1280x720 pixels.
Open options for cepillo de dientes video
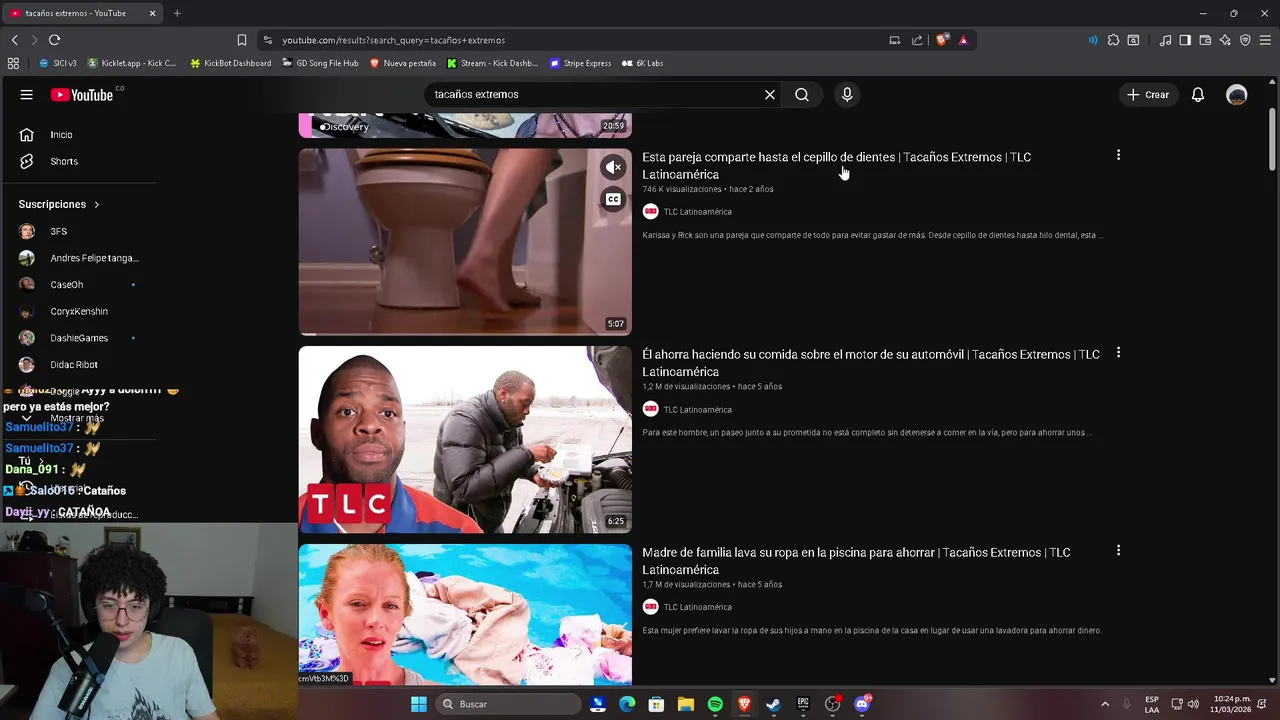[1118, 155]
